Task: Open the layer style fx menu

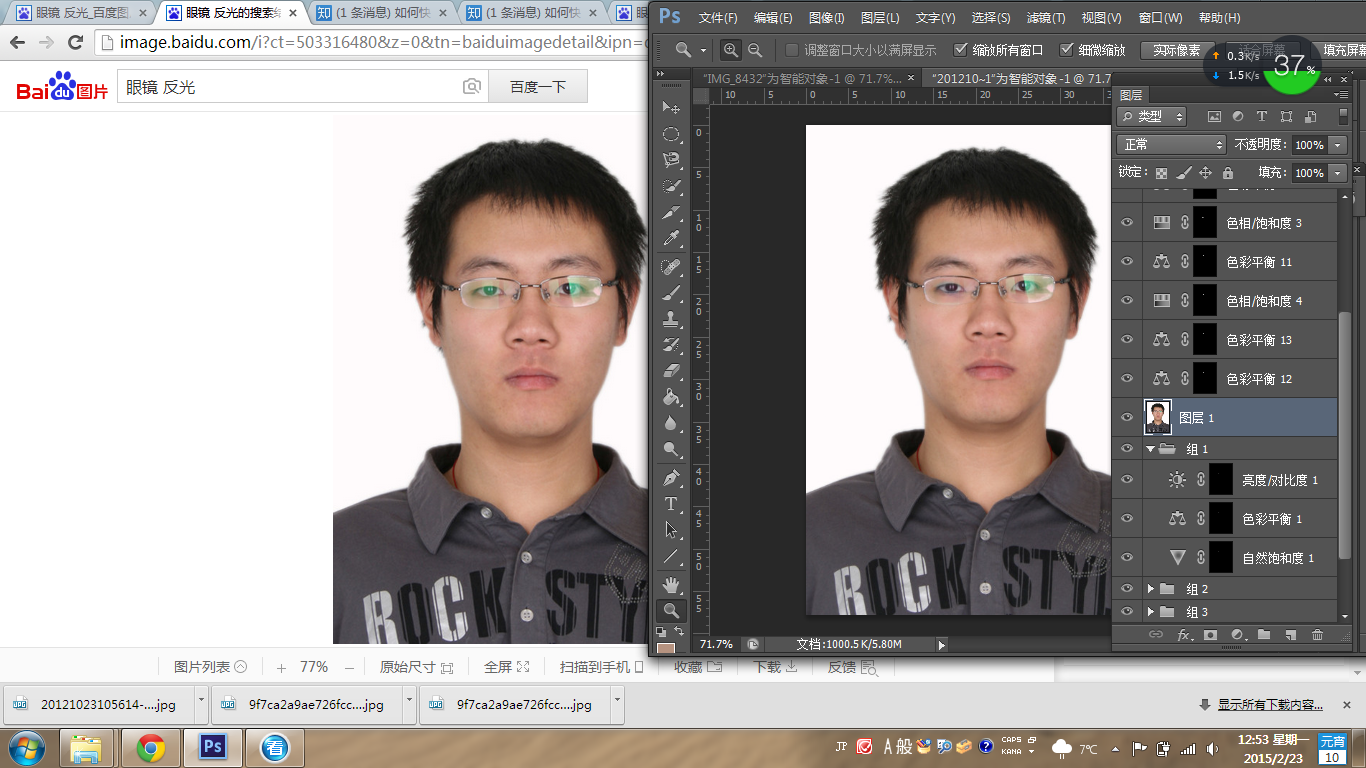Action: [1184, 635]
